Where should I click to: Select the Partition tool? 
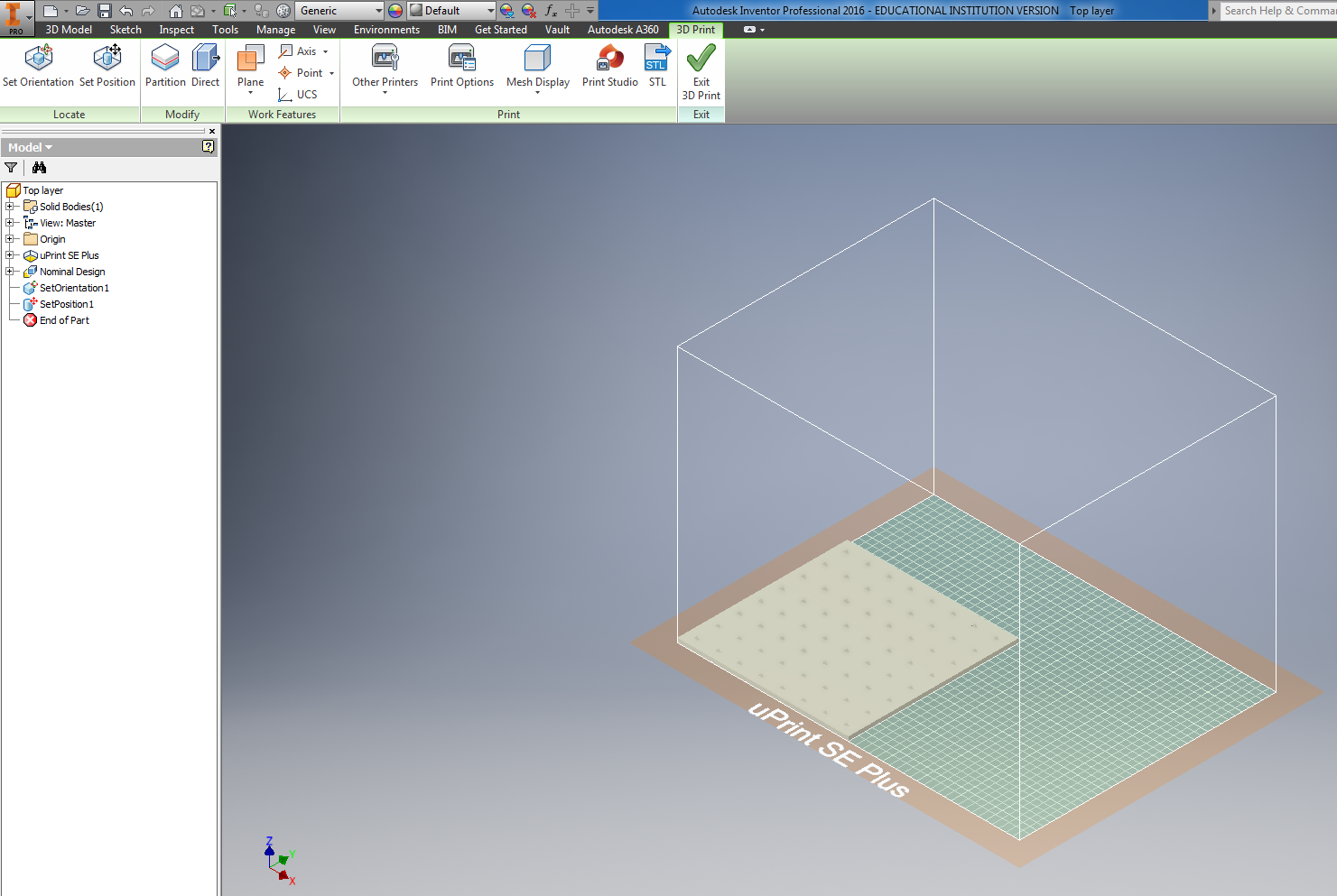[x=165, y=66]
